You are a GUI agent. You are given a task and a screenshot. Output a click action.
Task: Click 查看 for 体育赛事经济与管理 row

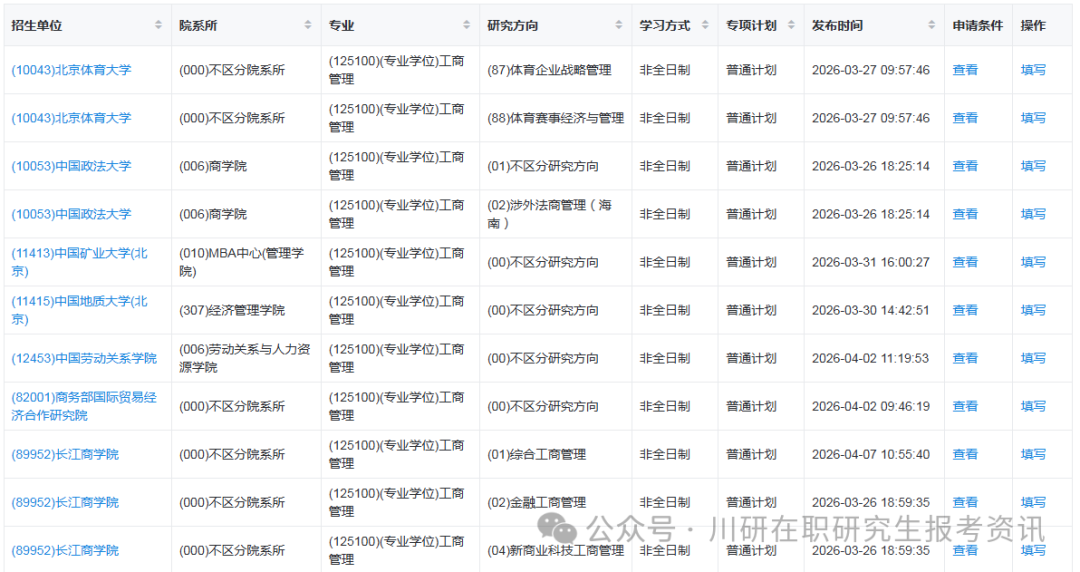[965, 118]
